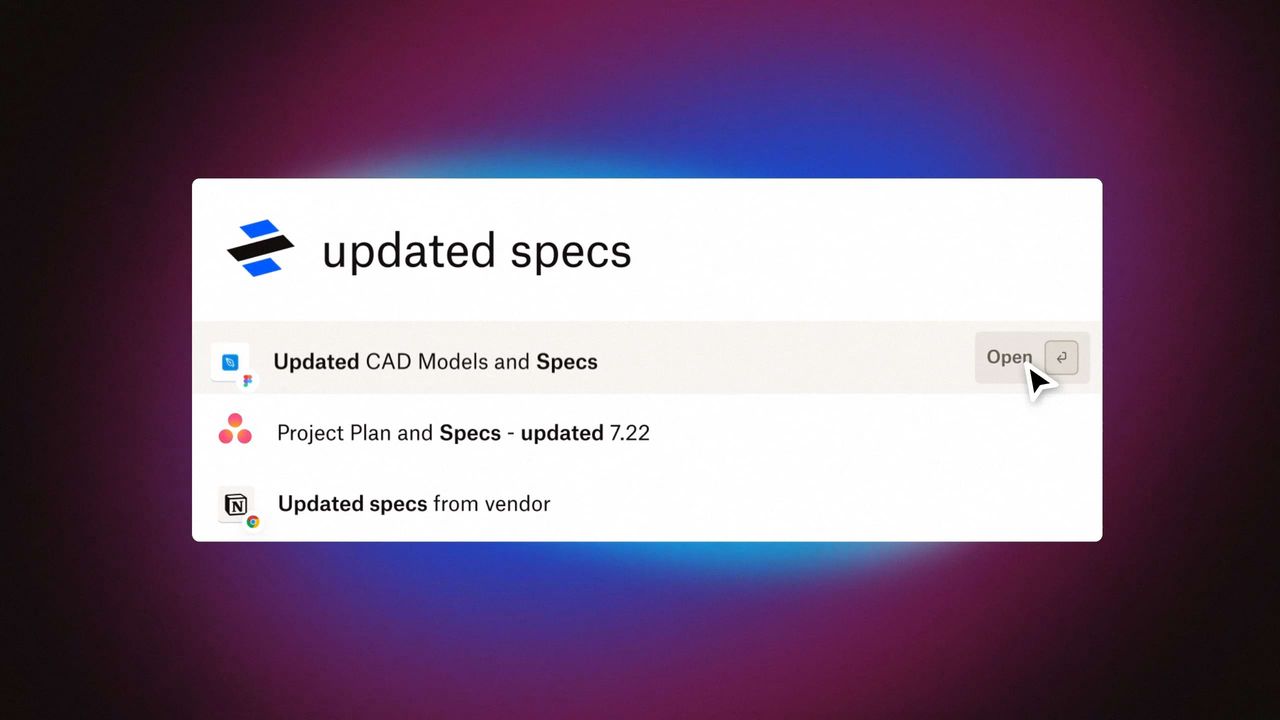Click the word 'specs' in search query
The width and height of the screenshot is (1280, 720).
tap(571, 252)
